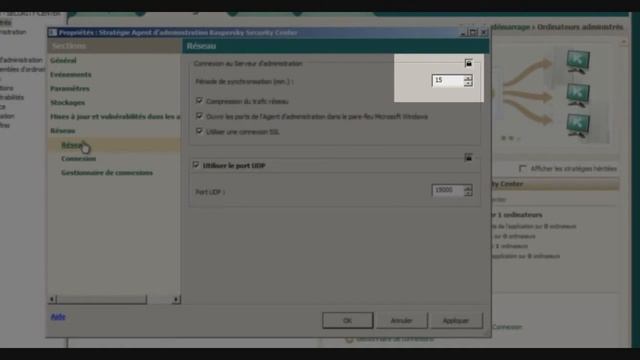Open the Général section

click(63, 60)
